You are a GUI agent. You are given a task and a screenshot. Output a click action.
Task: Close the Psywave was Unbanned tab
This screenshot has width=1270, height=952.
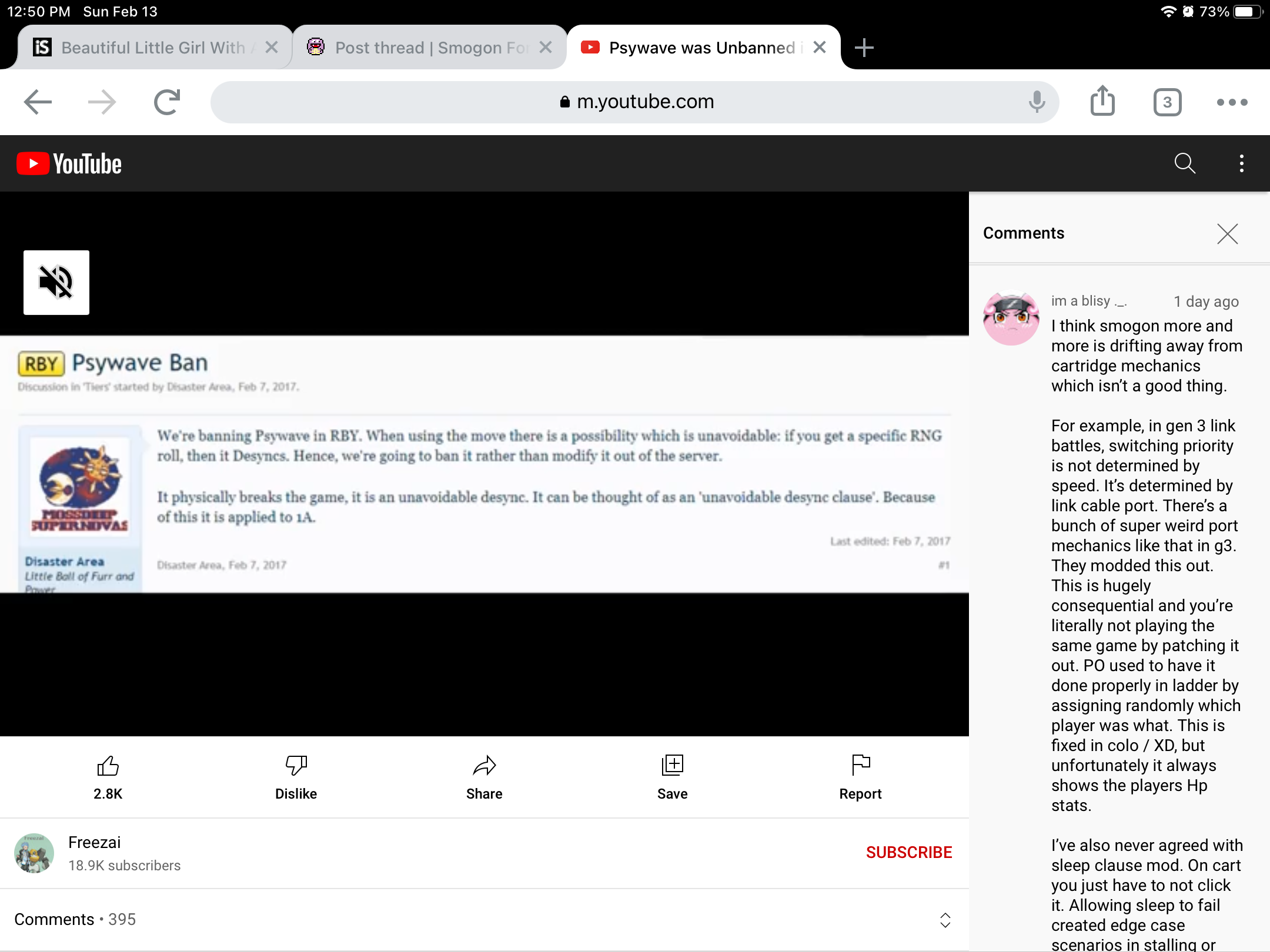tap(820, 47)
